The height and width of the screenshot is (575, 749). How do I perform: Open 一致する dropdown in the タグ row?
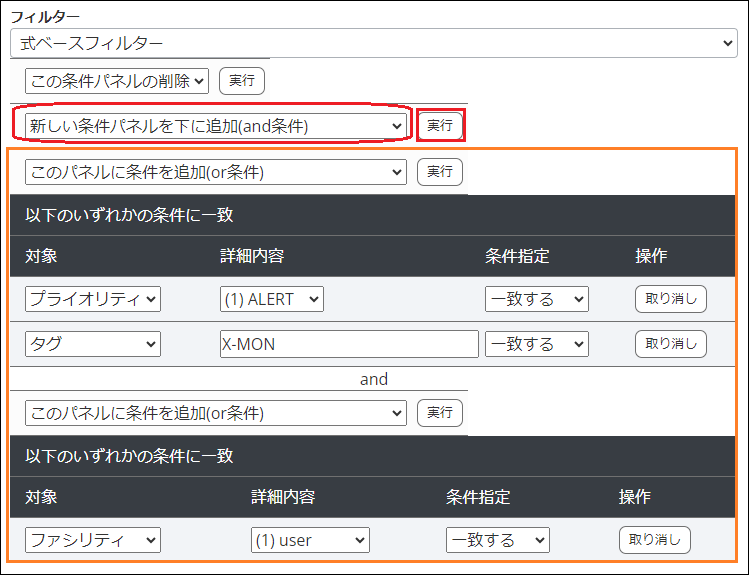click(x=536, y=344)
